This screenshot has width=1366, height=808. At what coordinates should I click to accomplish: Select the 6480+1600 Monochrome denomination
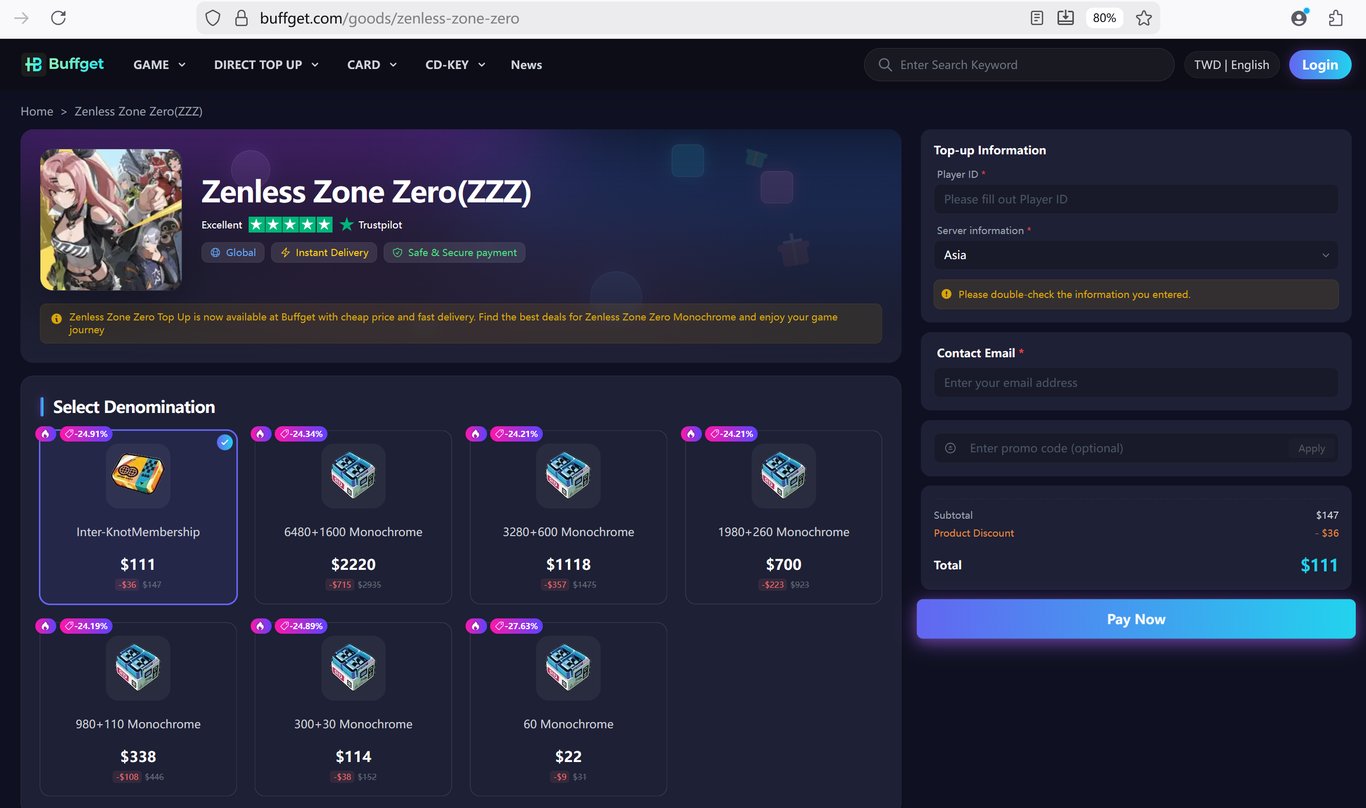coord(353,517)
